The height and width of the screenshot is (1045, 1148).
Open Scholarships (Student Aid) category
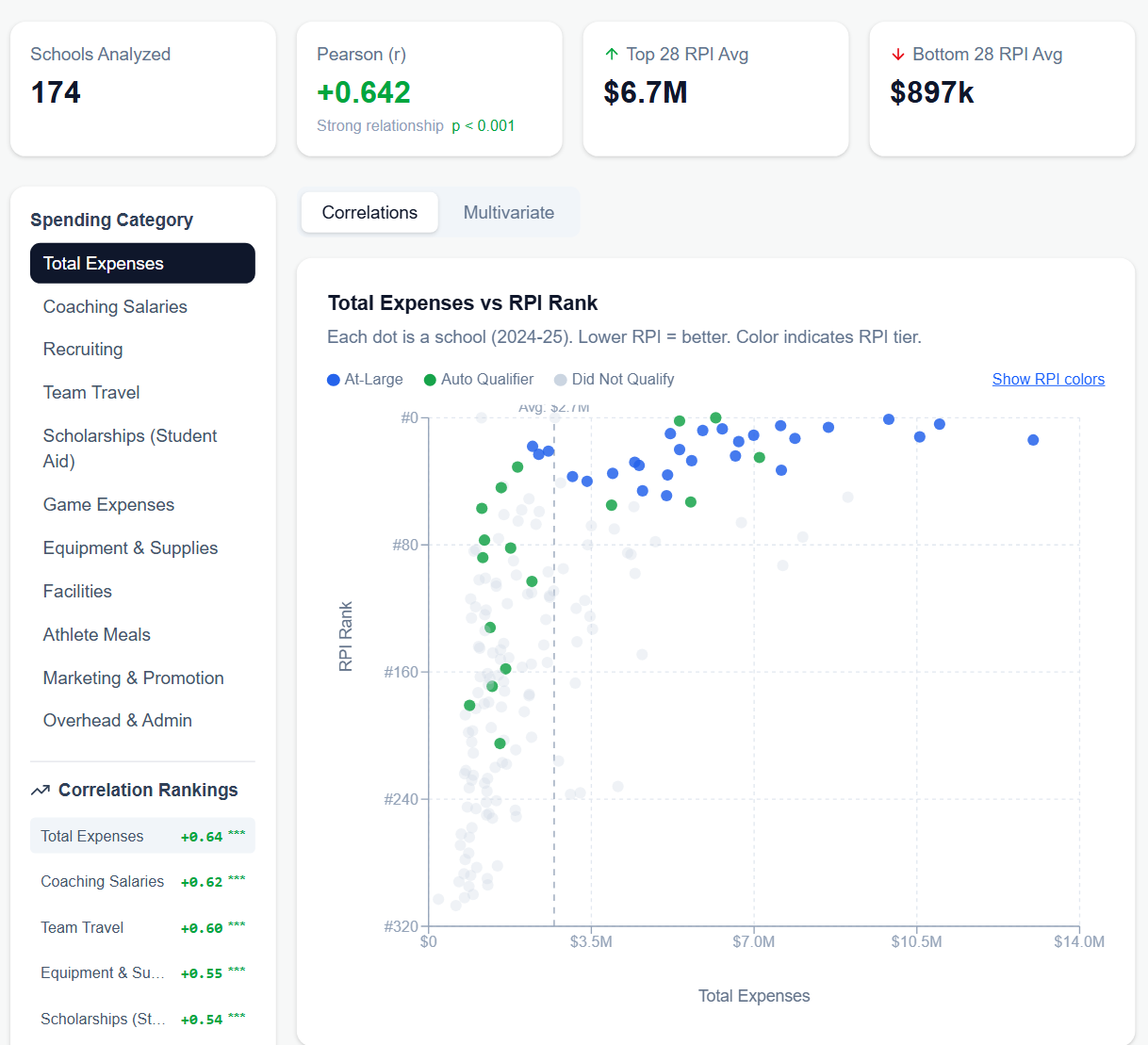click(x=130, y=449)
